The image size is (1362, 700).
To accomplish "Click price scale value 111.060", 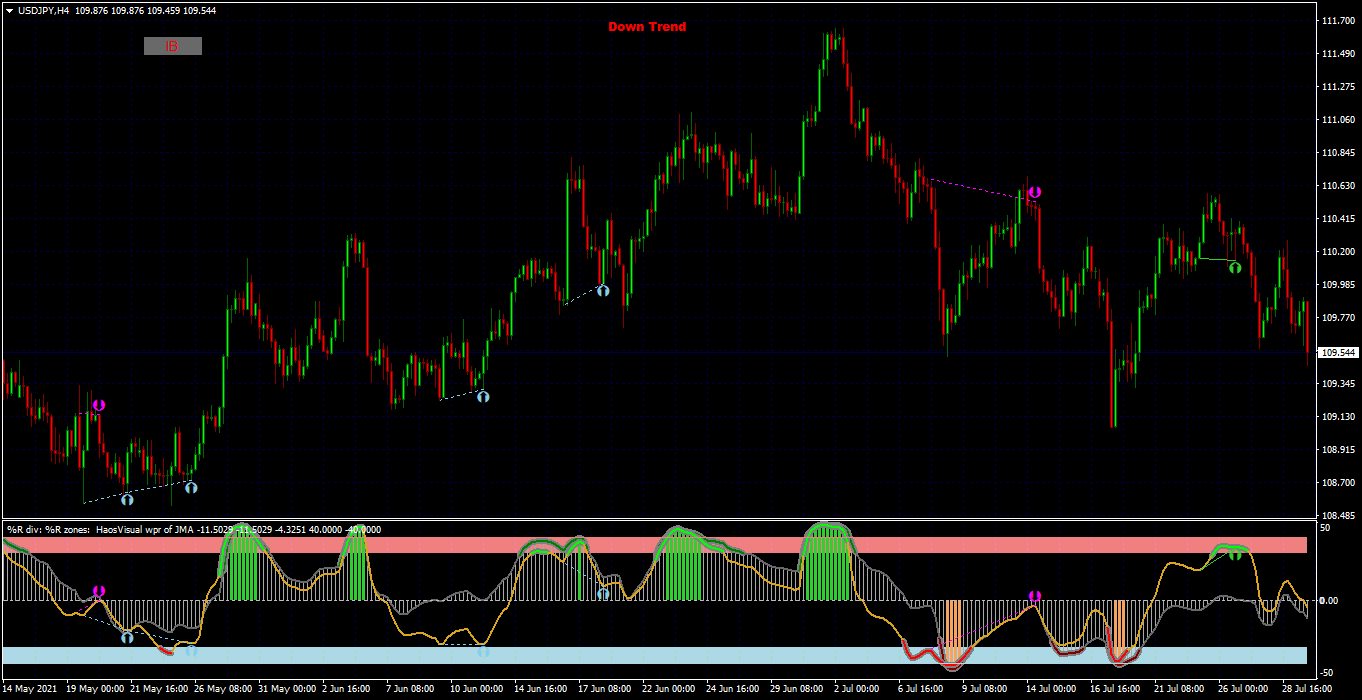I will [x=1337, y=120].
